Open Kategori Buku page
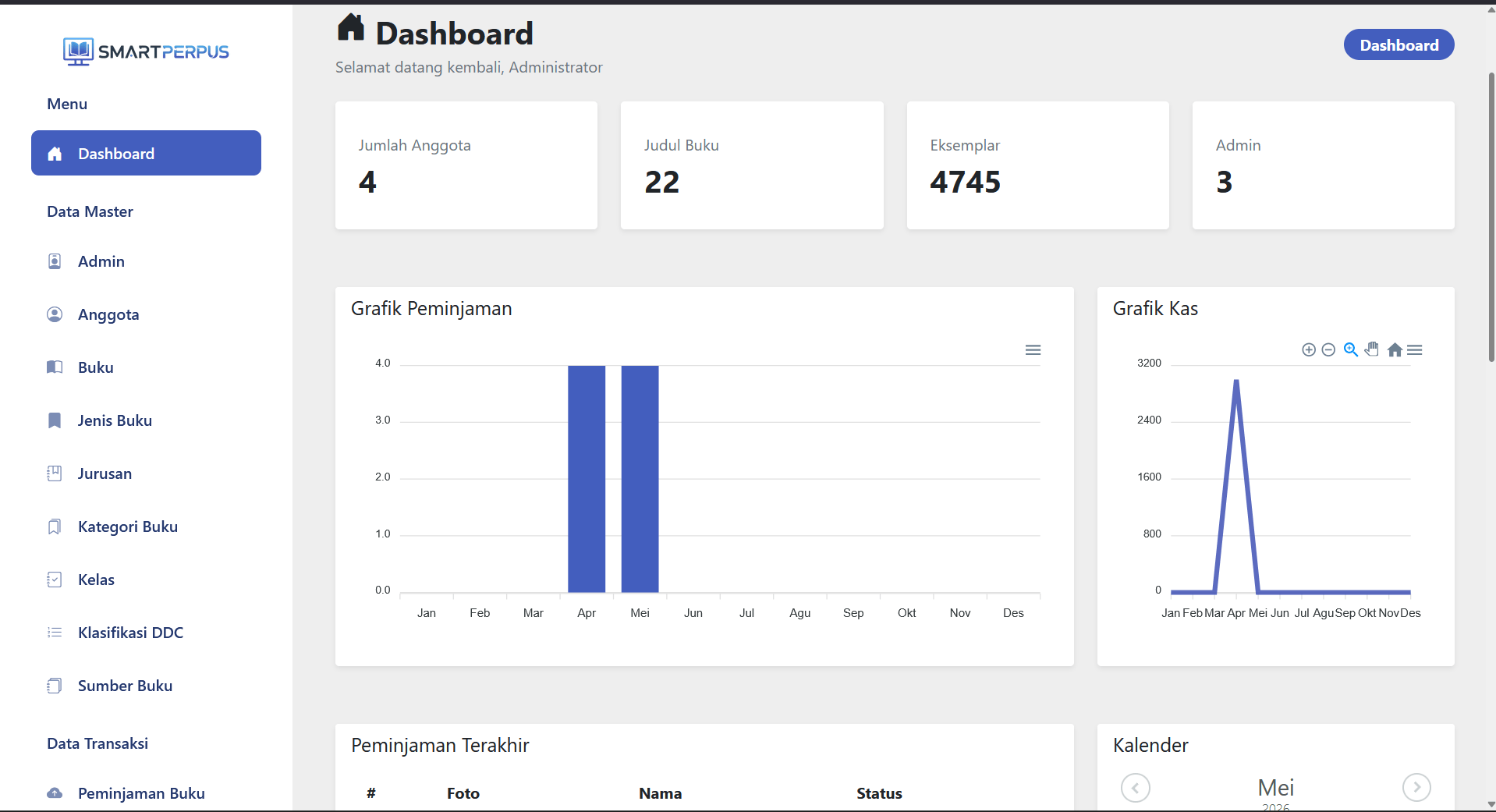This screenshot has height=812, width=1496. pyautogui.click(x=146, y=527)
